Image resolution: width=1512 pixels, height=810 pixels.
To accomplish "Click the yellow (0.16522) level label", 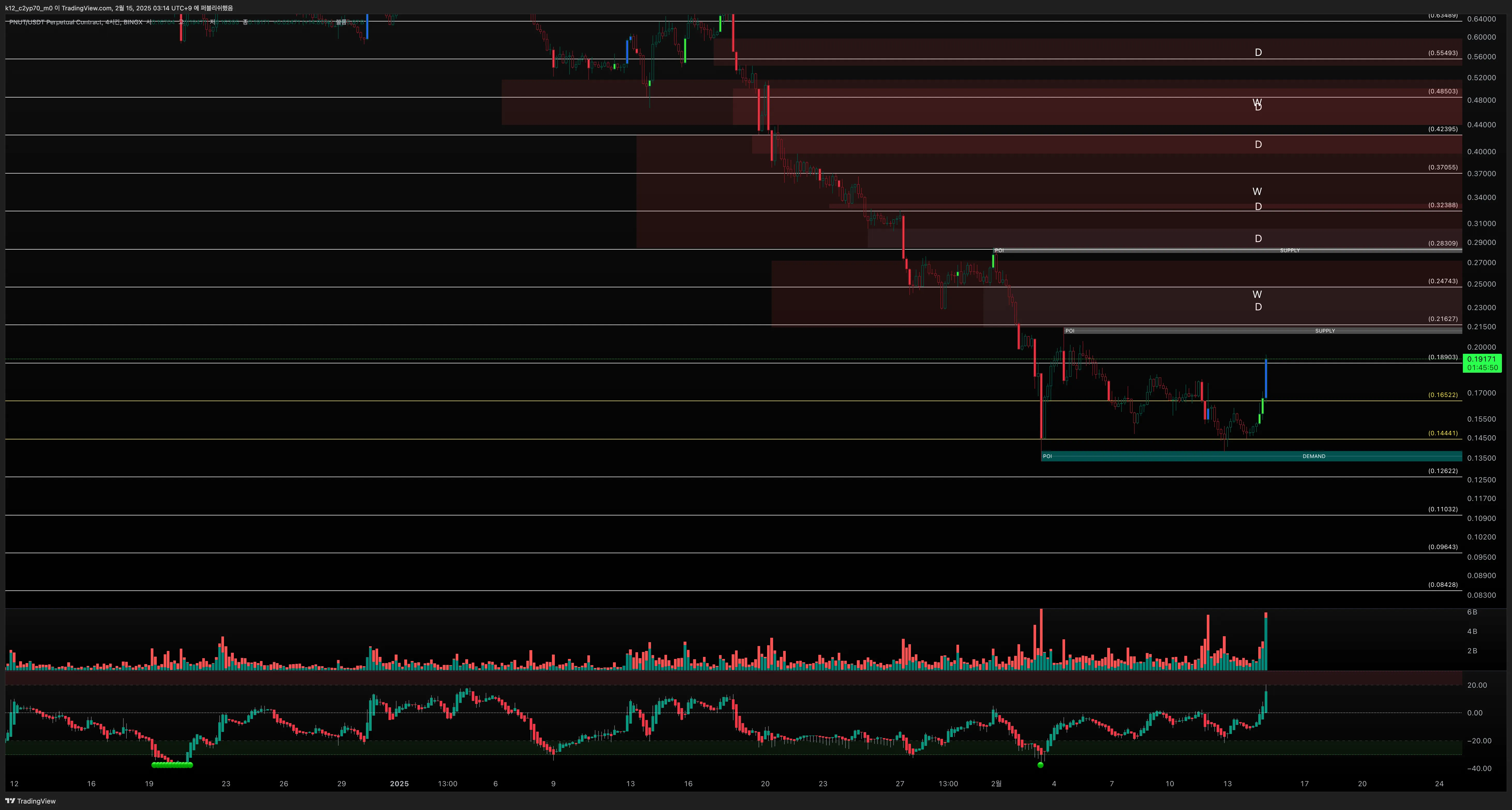I will (x=1443, y=395).
